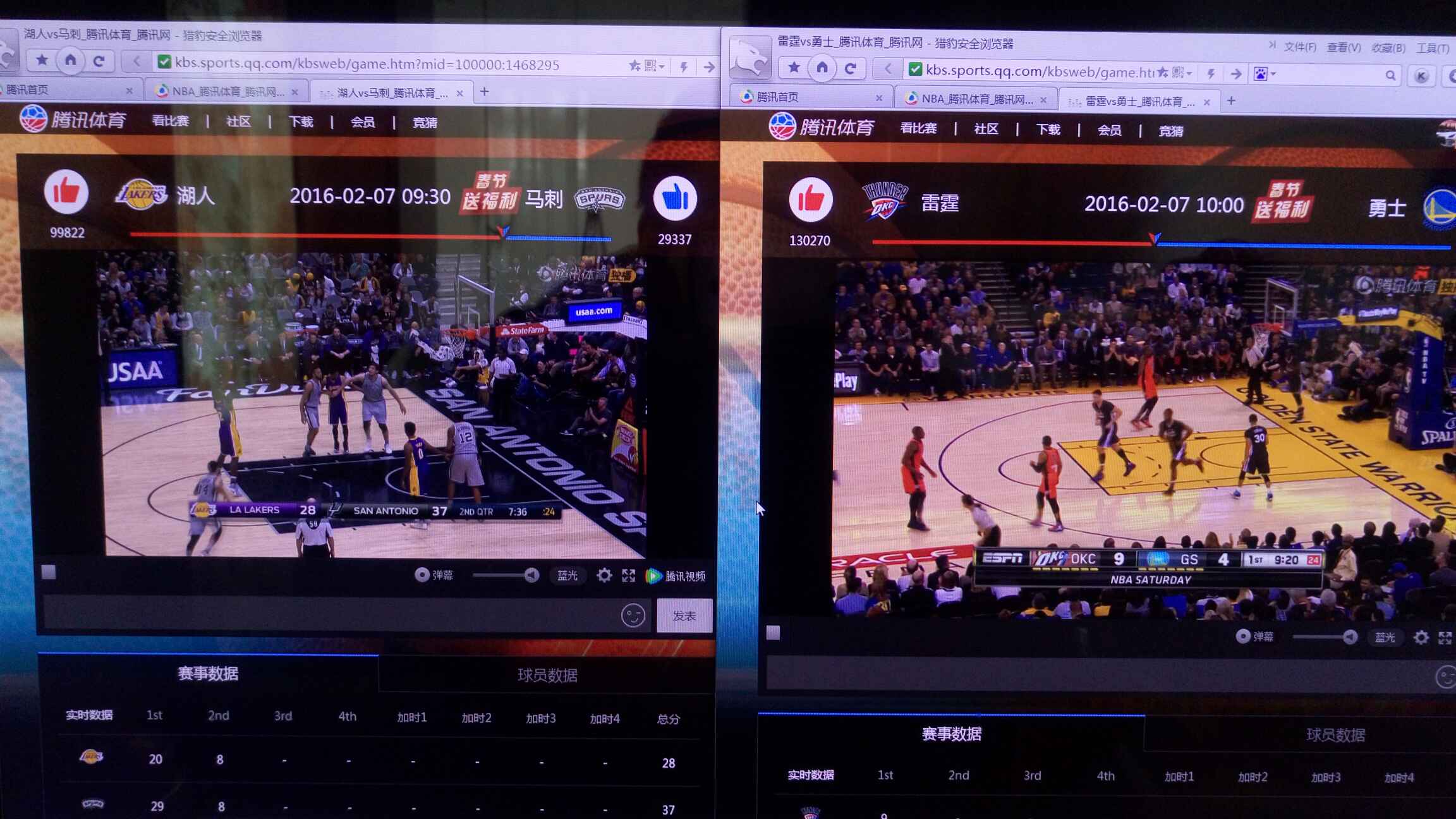Click 发表 button to post comment
The height and width of the screenshot is (819, 1456).
tap(684, 616)
